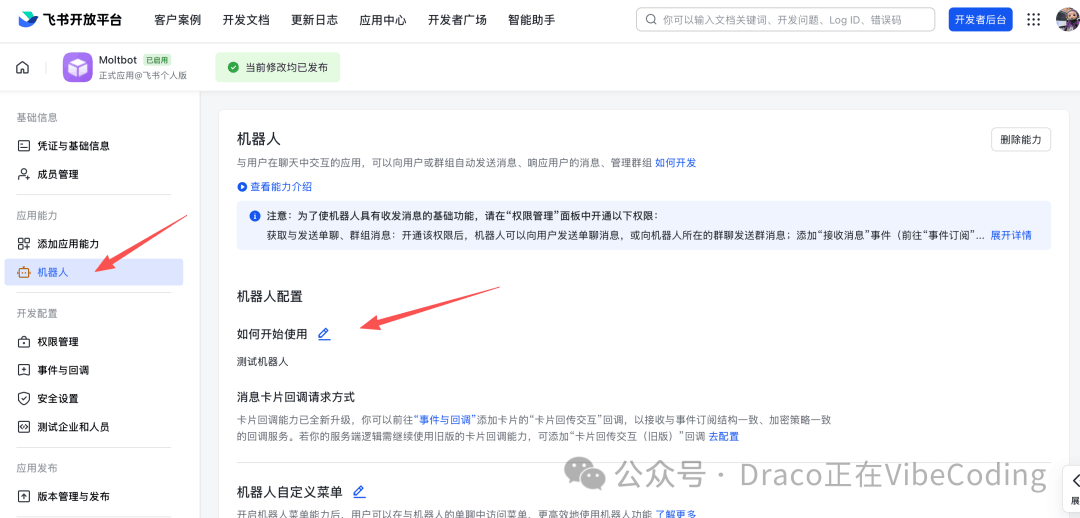Viewport: 1080px width, 518px height.
Task: Open 版本管理与发布 in sidebar
Action: 73,496
